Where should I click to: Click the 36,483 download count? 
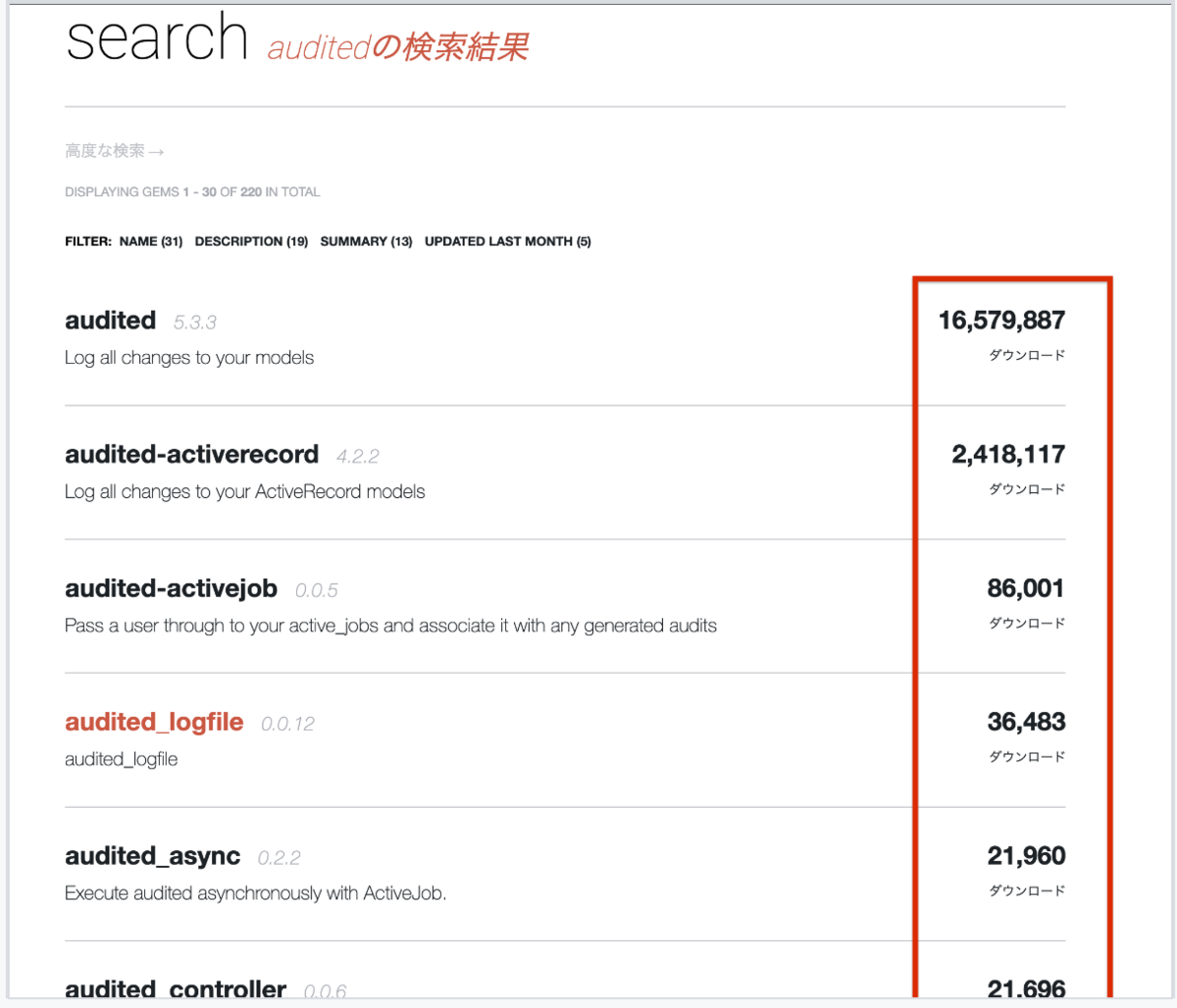tap(1026, 723)
